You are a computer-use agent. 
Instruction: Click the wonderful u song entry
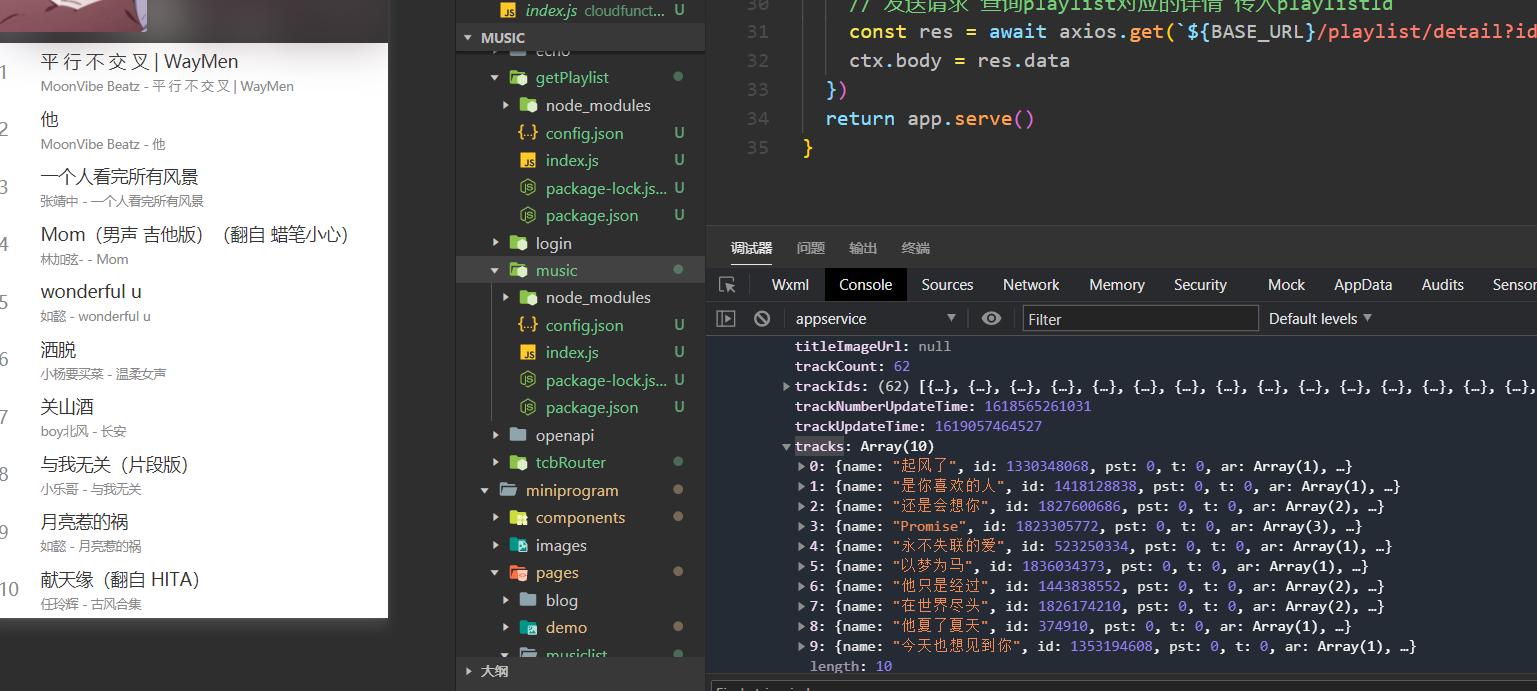point(91,292)
